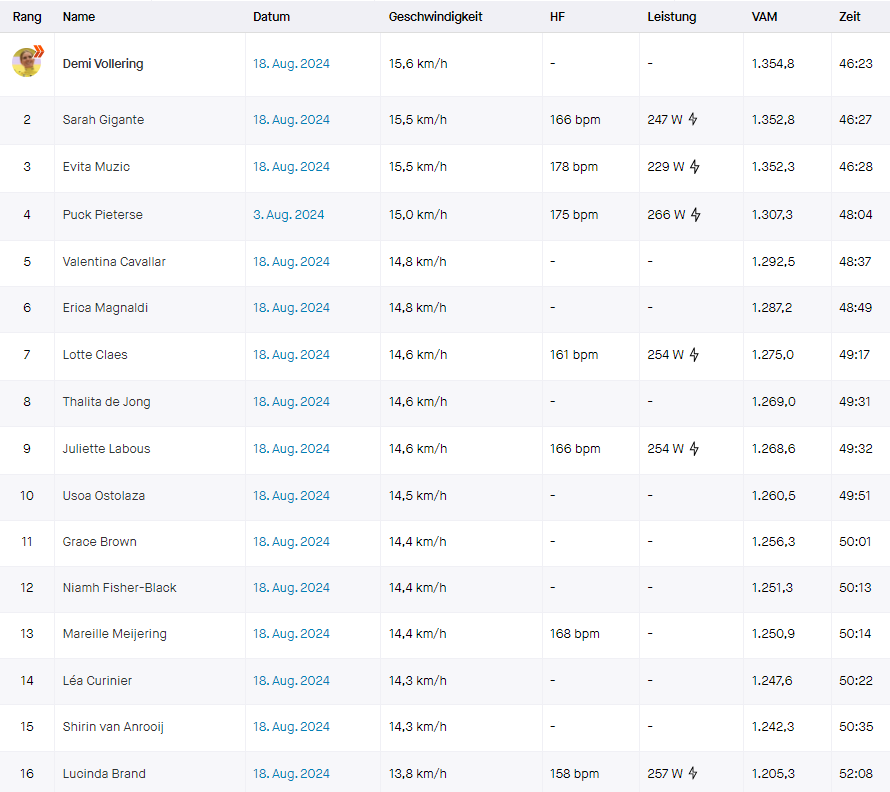This screenshot has width=890, height=792.
Task: Click the VAM column header
Action: (x=764, y=17)
